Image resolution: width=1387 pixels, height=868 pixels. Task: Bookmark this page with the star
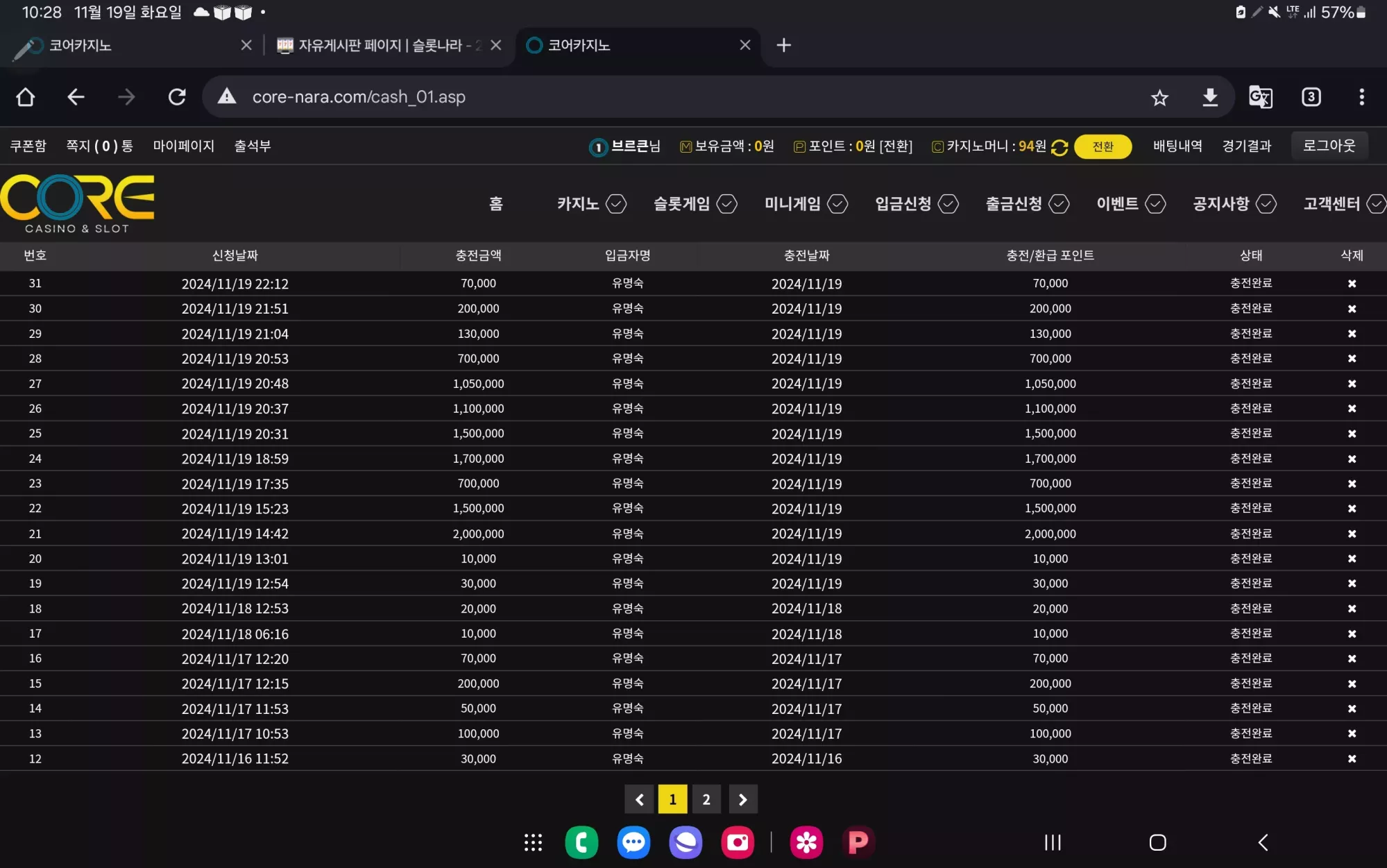click(1159, 98)
